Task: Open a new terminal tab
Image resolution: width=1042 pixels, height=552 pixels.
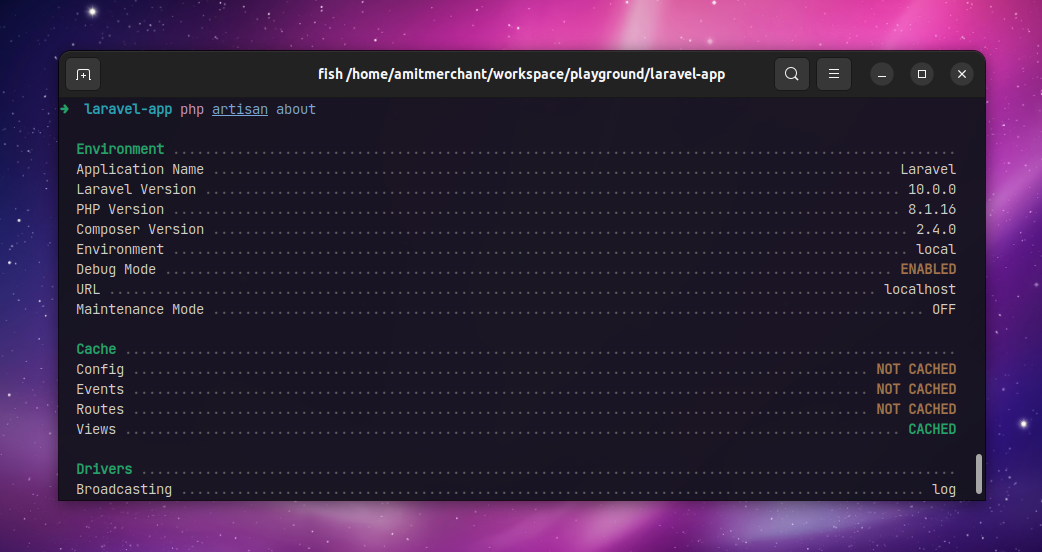Action: pos(83,74)
